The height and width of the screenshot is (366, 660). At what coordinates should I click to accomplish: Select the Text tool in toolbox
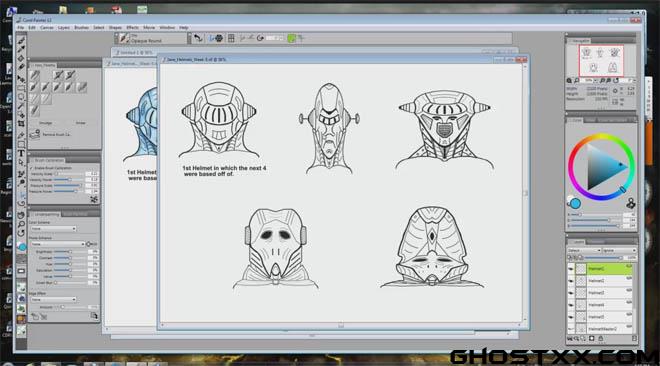coord(21,154)
